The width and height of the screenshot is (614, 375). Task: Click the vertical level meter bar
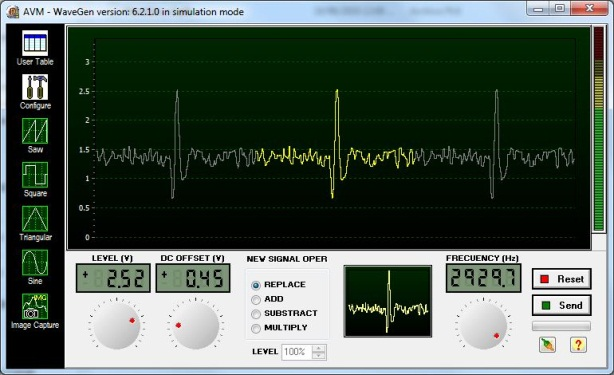[x=599, y=129]
